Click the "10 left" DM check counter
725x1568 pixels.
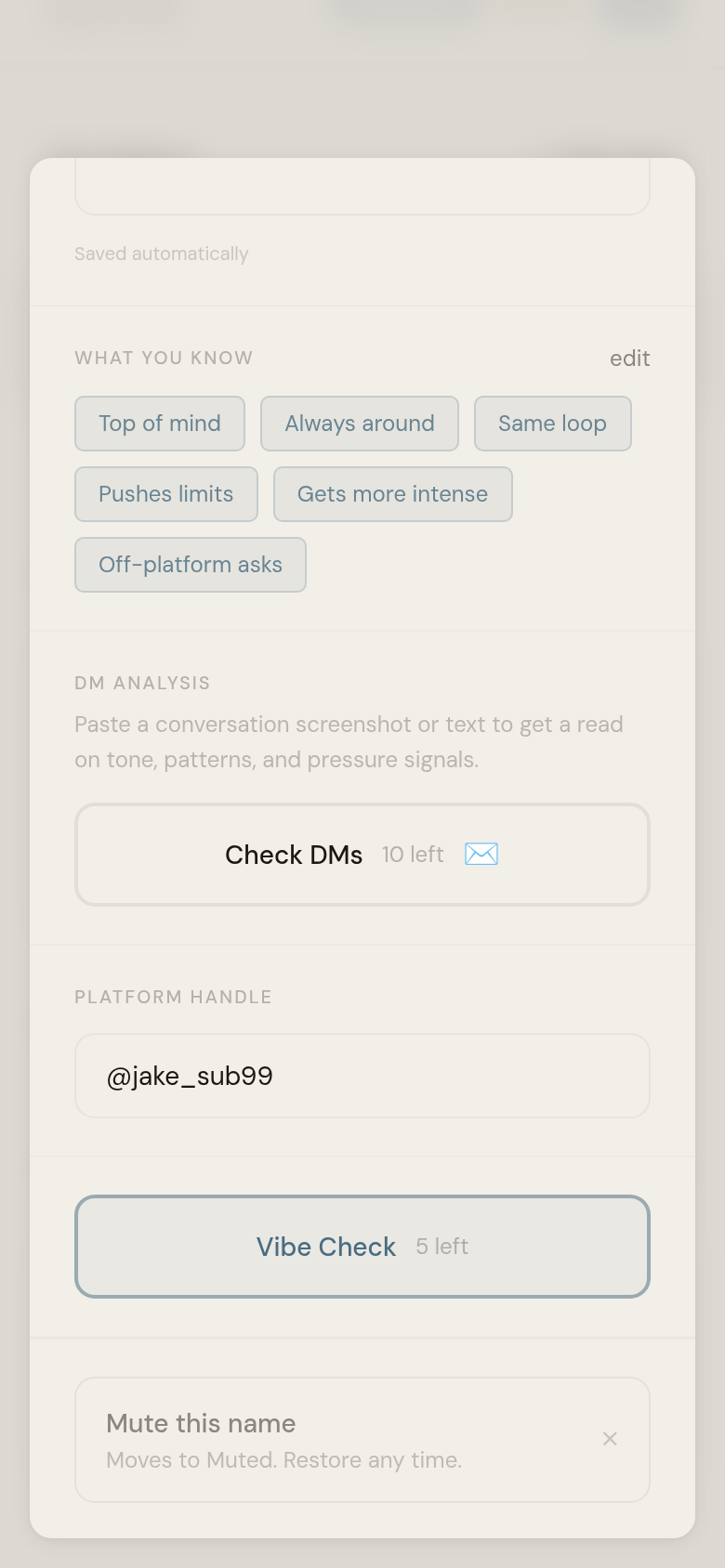(x=413, y=855)
